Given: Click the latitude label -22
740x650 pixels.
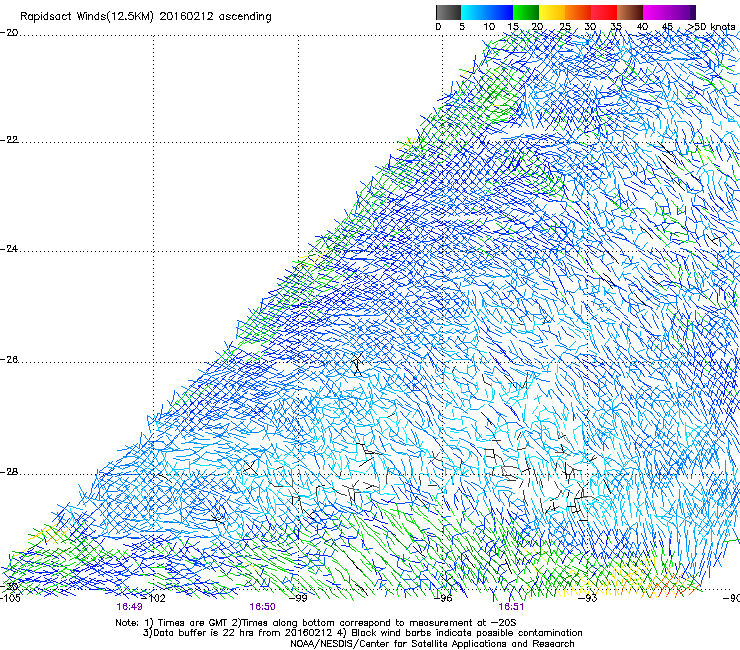Looking at the screenshot, I should (x=9, y=140).
